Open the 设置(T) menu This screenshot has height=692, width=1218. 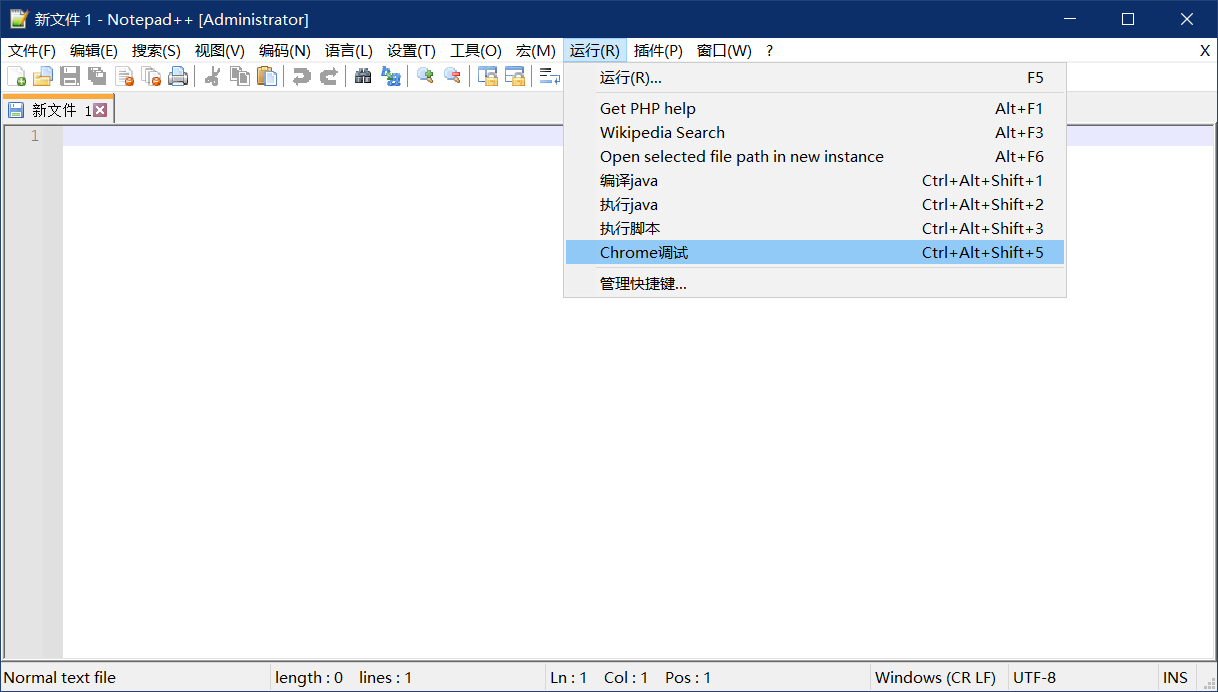point(411,51)
